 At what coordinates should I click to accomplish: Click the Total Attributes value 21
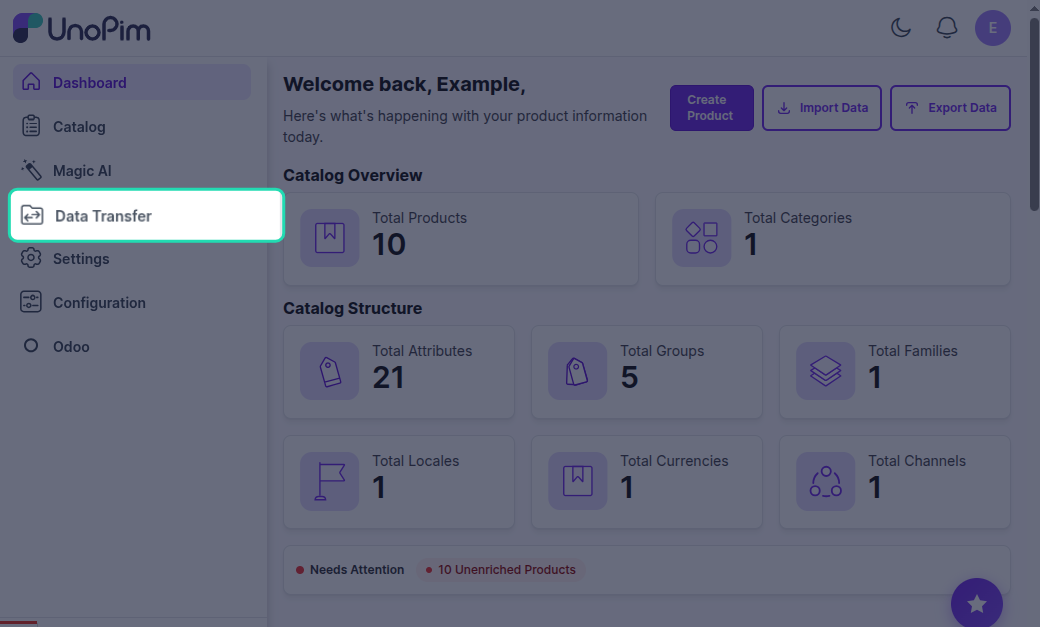click(388, 378)
